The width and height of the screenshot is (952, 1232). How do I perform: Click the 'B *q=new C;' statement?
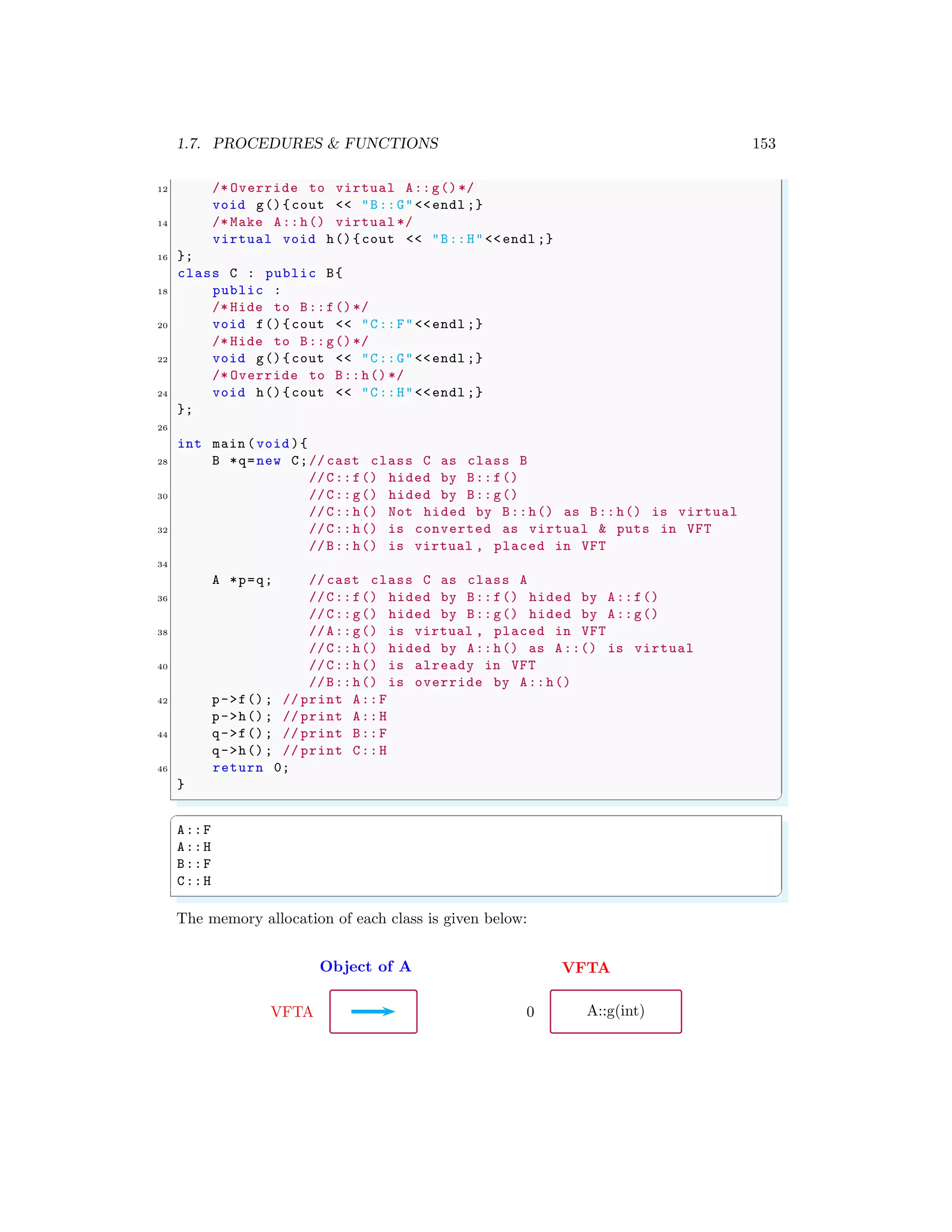(259, 461)
